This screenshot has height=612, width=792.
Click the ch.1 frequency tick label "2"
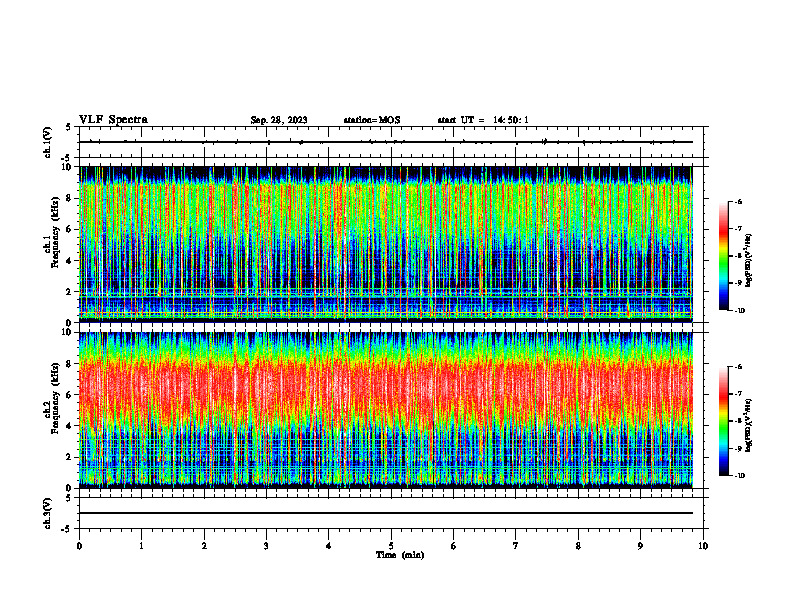70,292
